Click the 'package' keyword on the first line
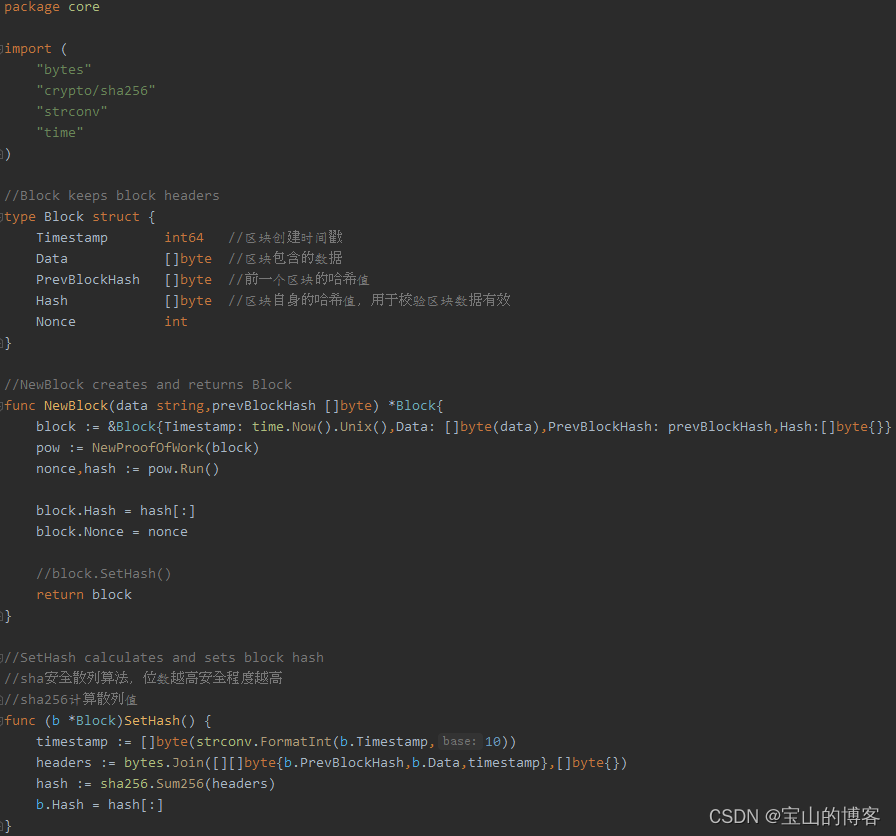Image resolution: width=896 pixels, height=836 pixels. (32, 7)
